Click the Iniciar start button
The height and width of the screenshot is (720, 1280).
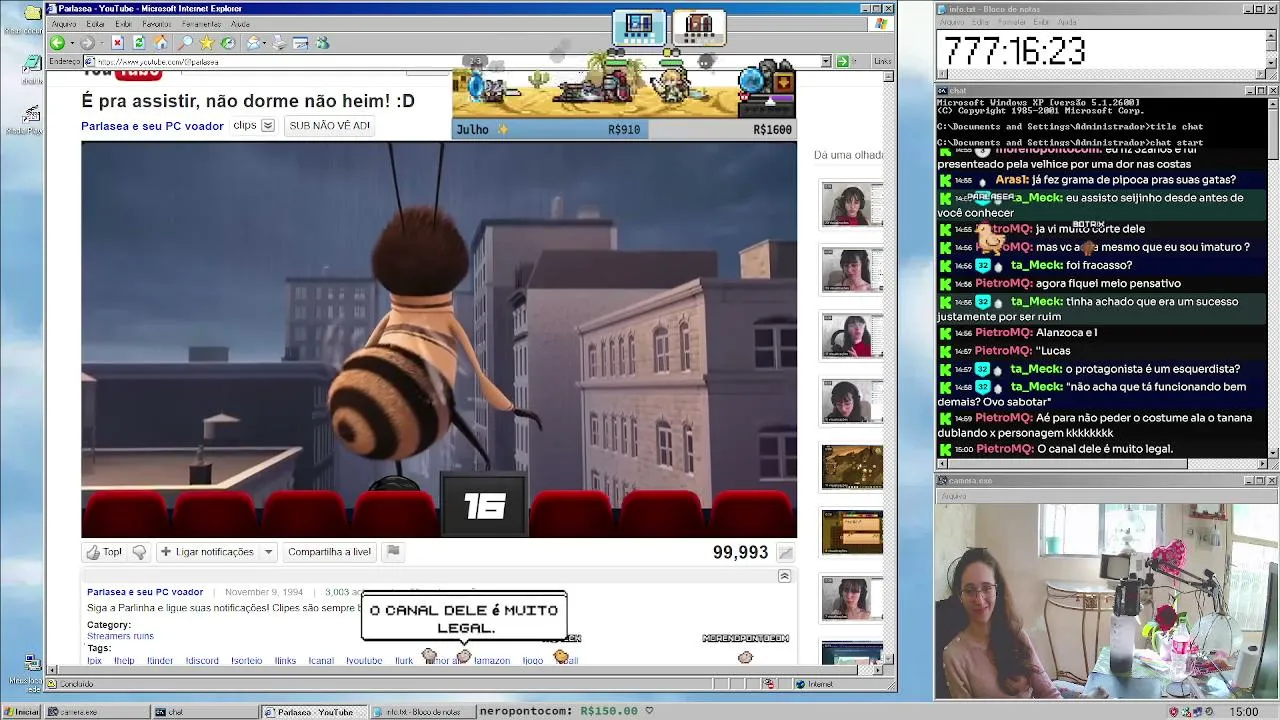21,712
